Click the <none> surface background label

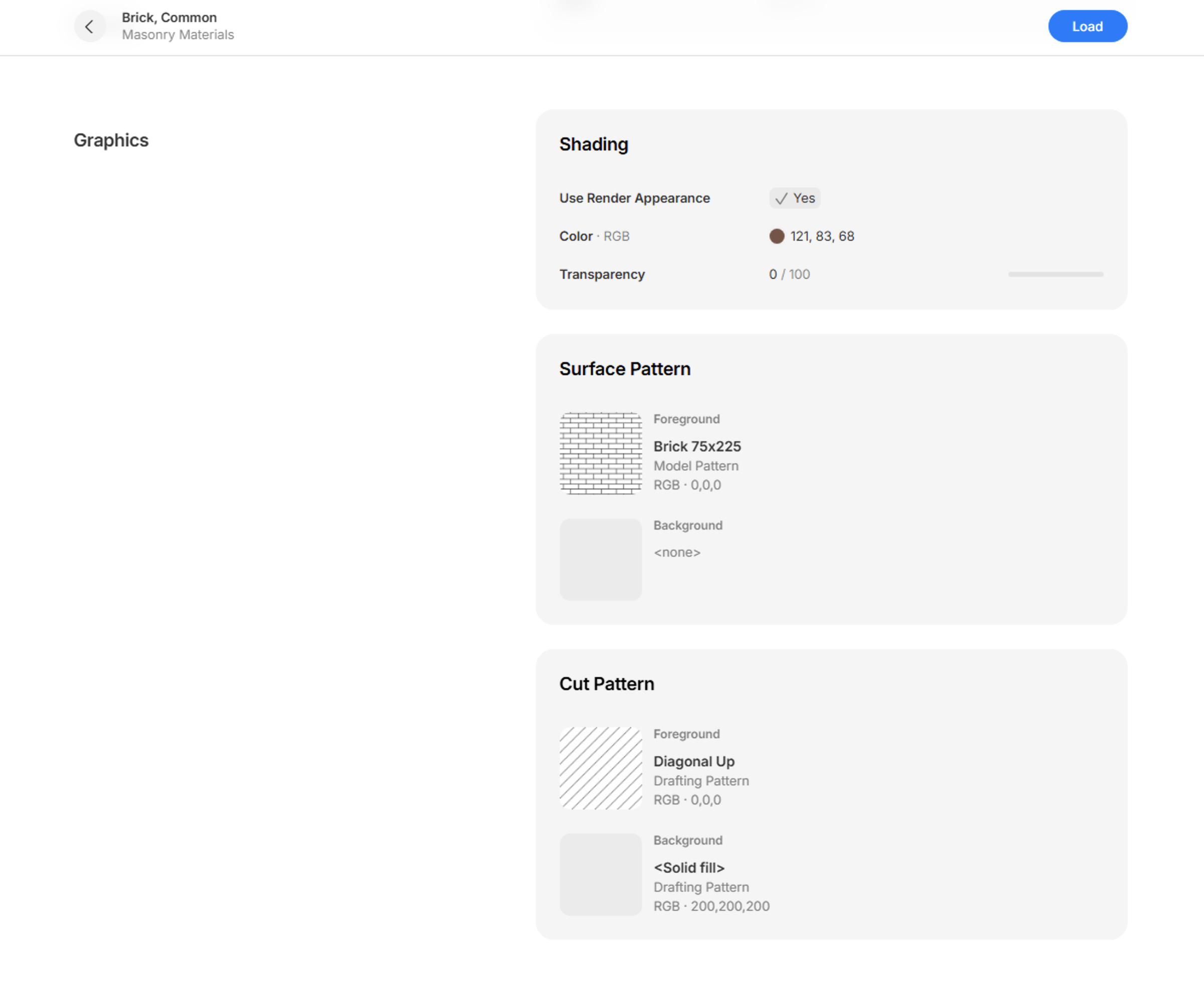(x=677, y=553)
